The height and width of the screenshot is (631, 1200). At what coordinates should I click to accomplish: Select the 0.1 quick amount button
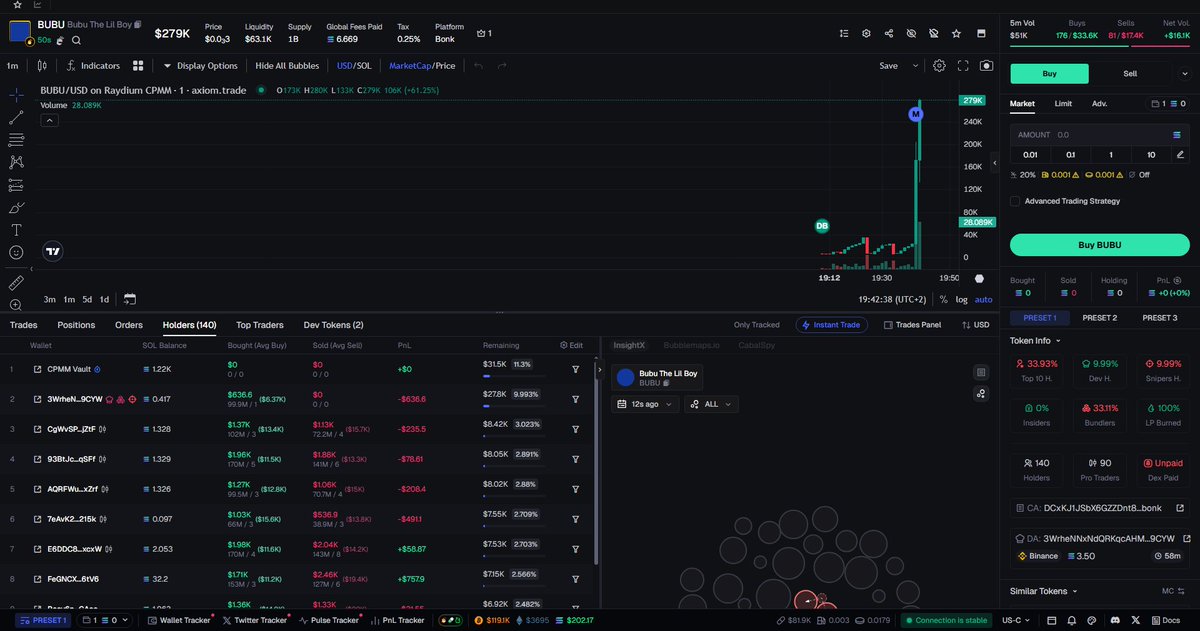(x=1070, y=155)
